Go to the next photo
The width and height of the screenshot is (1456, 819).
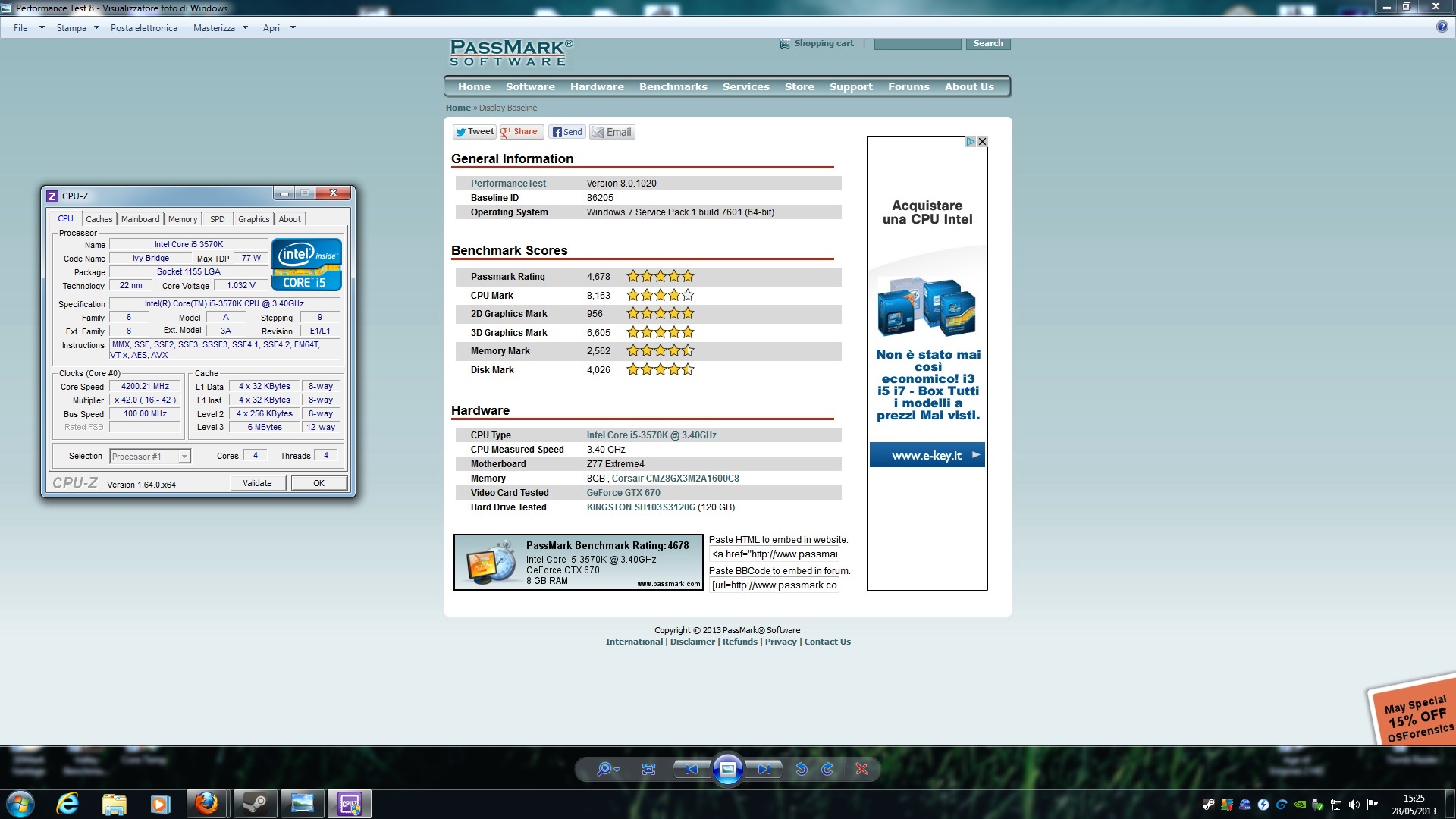[764, 769]
